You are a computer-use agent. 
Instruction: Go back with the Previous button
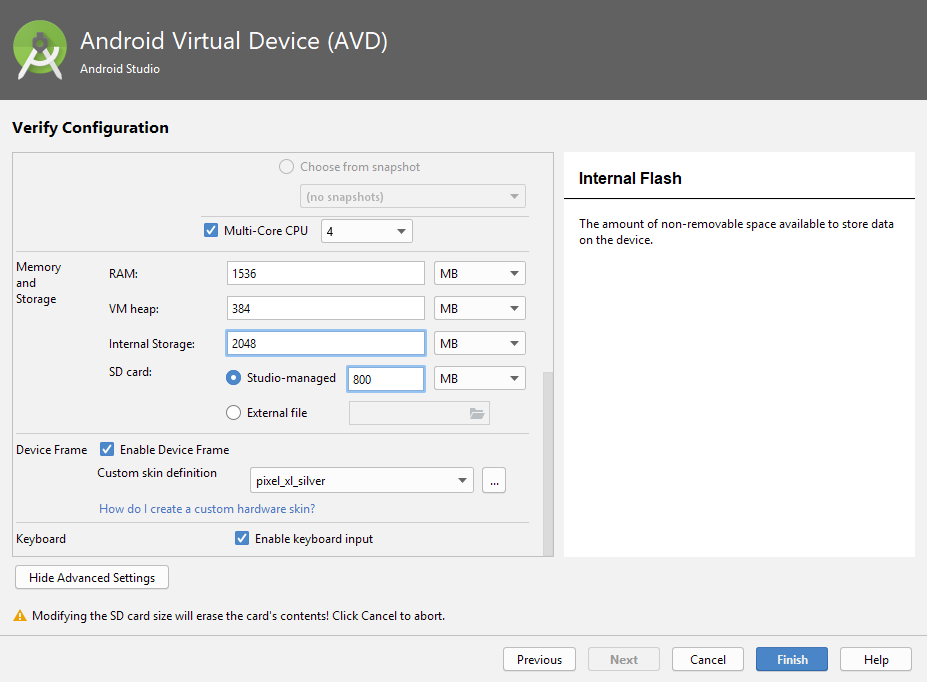(x=539, y=660)
